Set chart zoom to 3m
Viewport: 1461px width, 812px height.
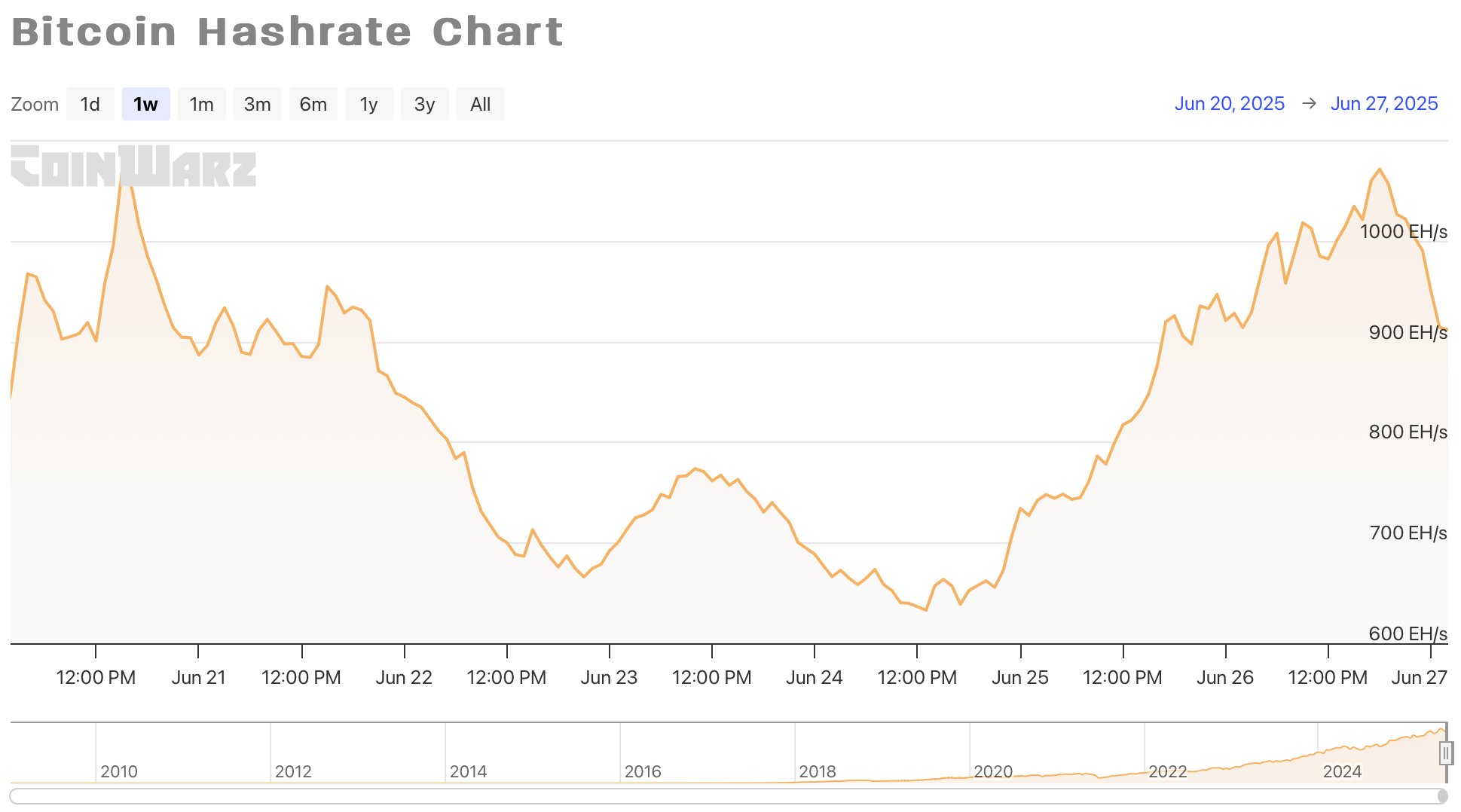(257, 104)
